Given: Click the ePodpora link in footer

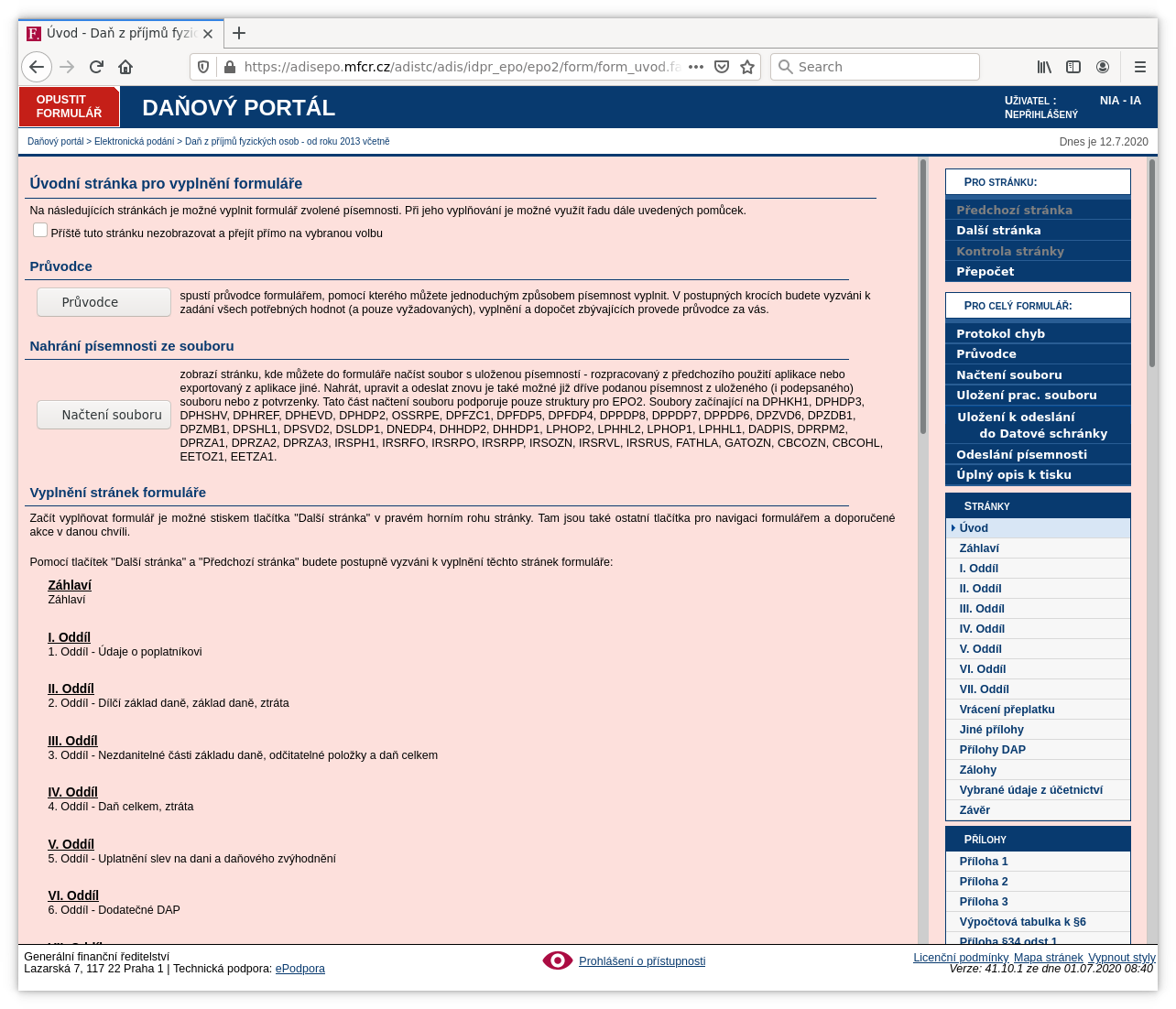Looking at the screenshot, I should (300, 969).
